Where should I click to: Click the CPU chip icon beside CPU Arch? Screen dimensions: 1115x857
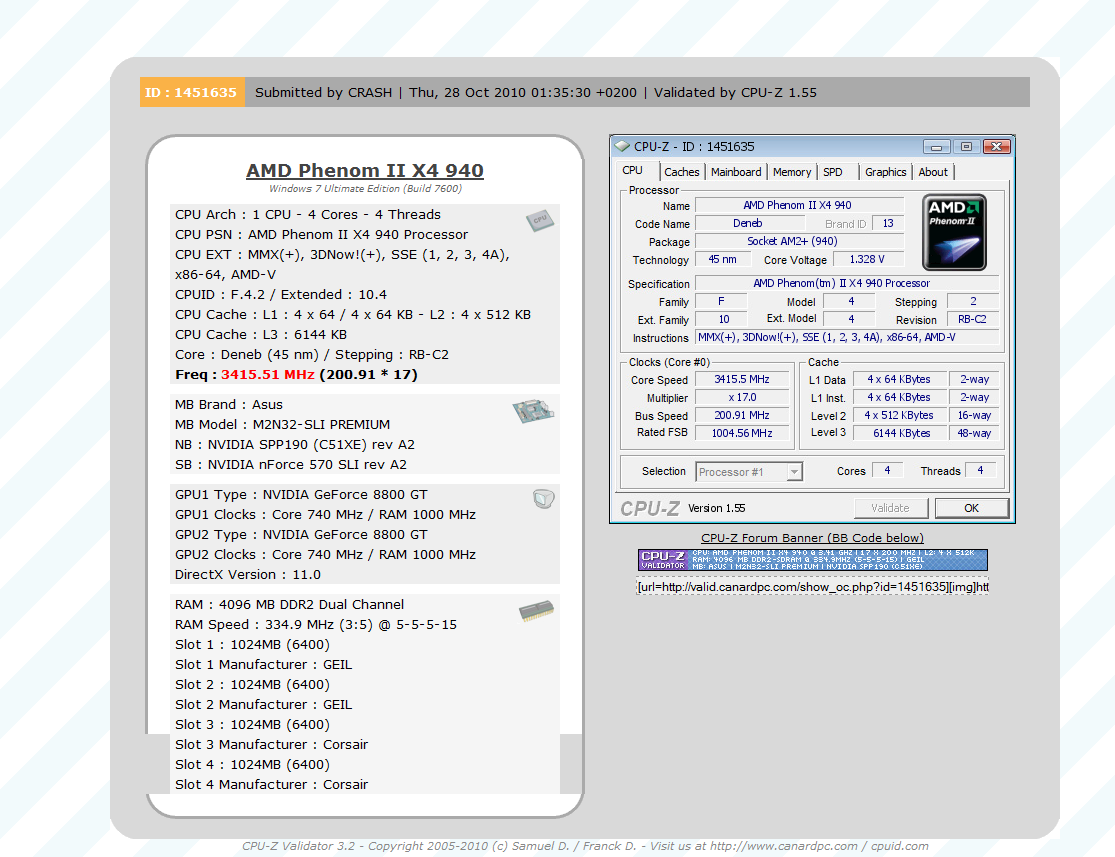(x=540, y=220)
